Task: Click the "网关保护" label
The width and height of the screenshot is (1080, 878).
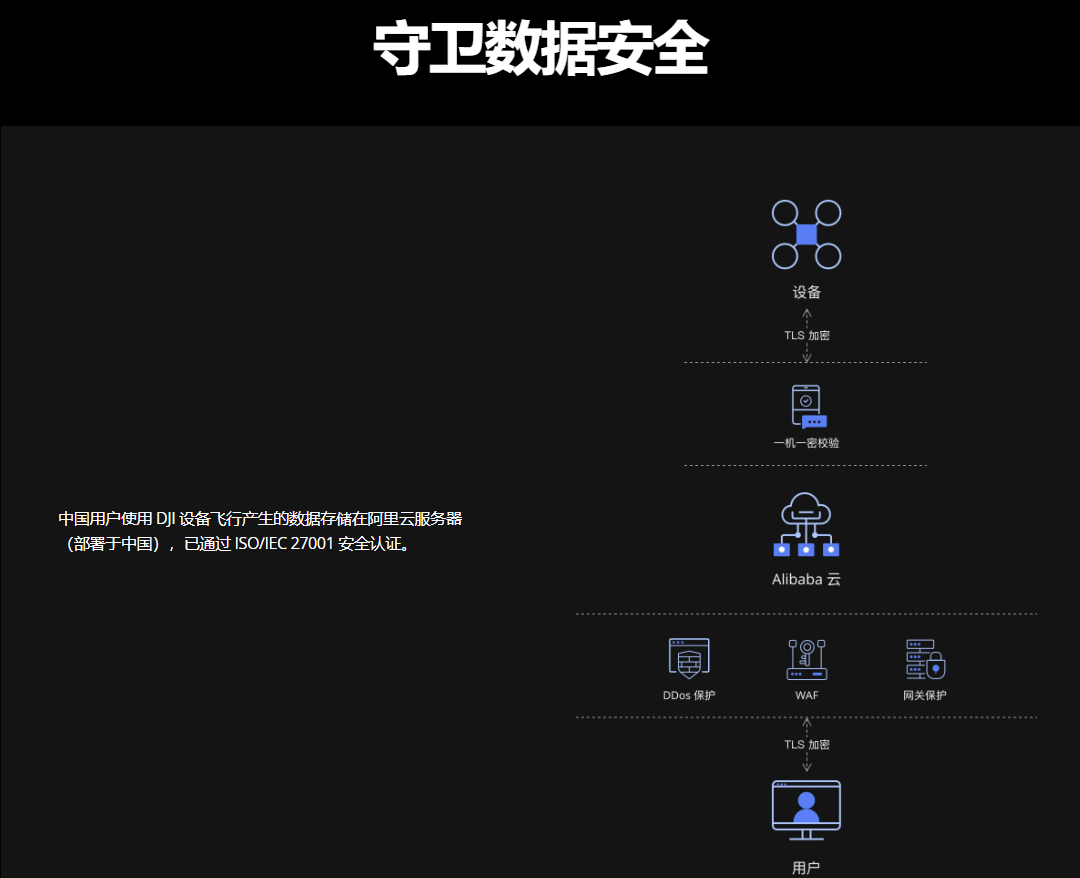Action: pos(924,695)
